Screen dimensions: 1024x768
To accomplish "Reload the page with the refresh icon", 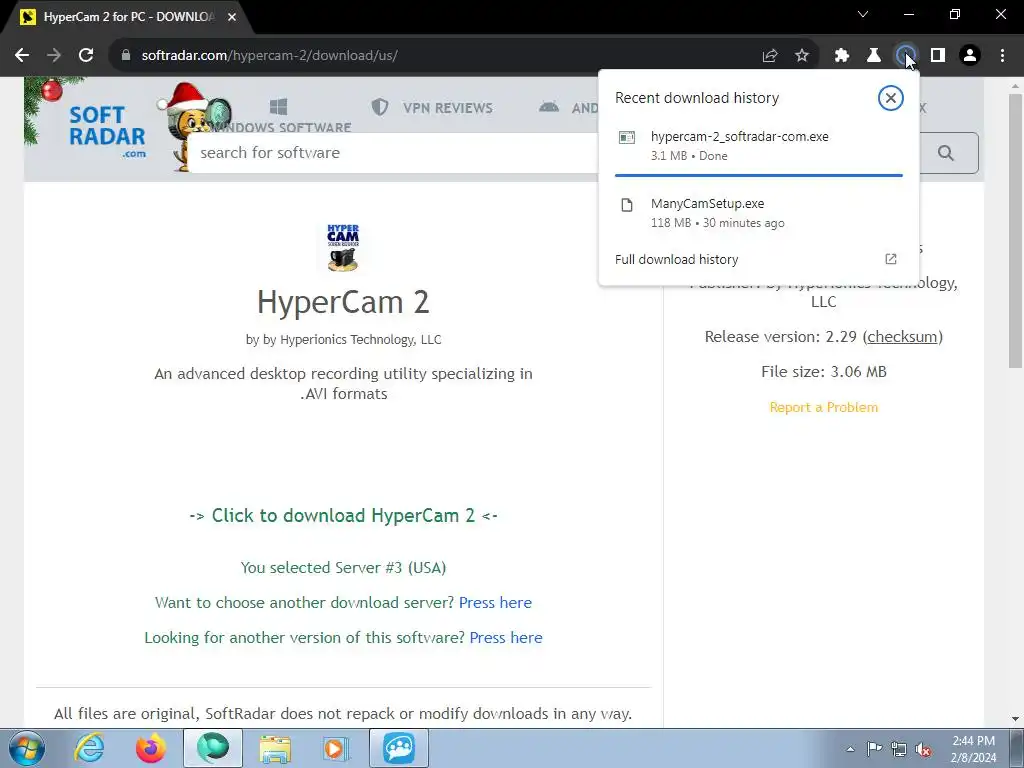I will (x=86, y=56).
